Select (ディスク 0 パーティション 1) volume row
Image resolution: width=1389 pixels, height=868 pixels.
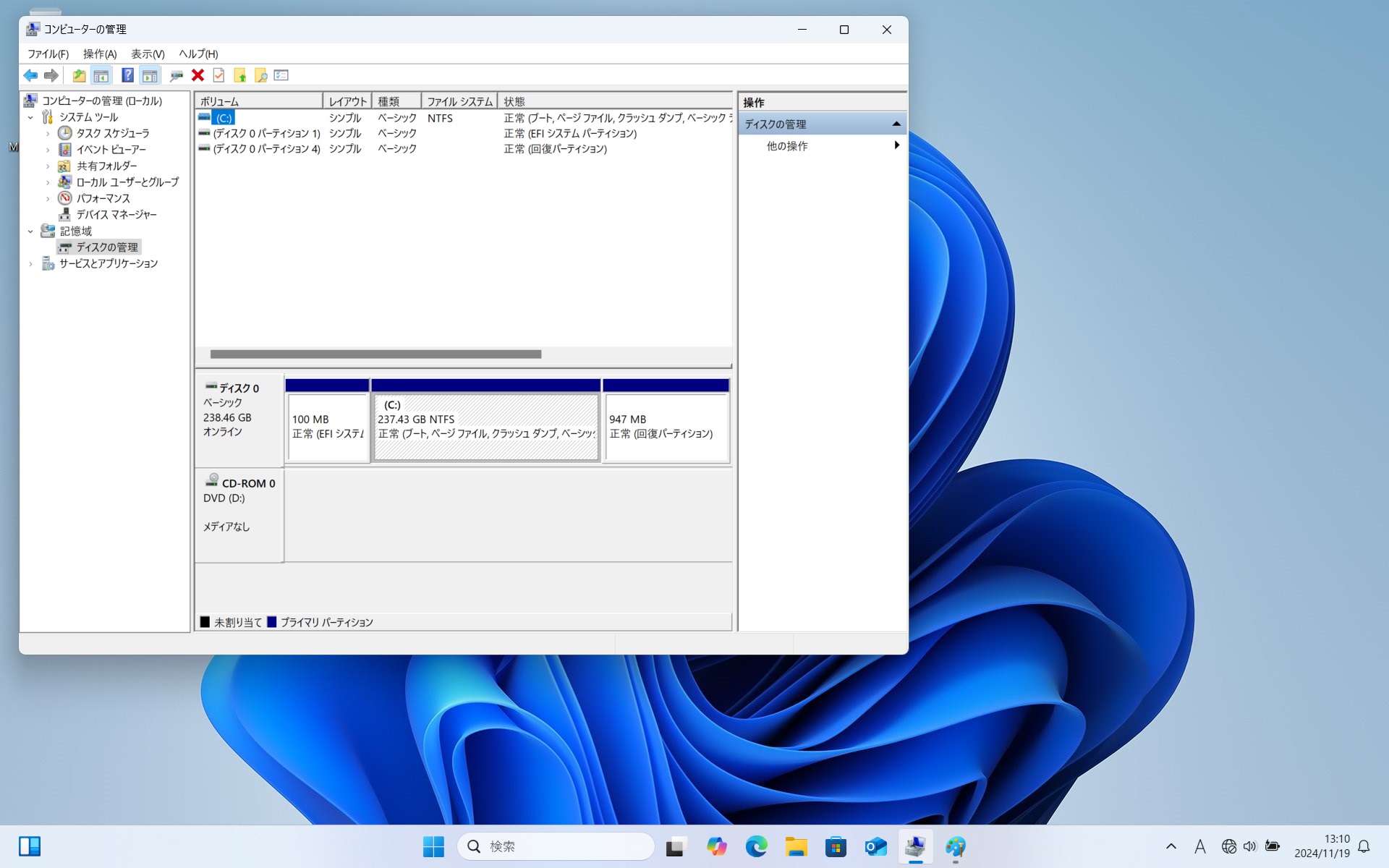point(464,133)
